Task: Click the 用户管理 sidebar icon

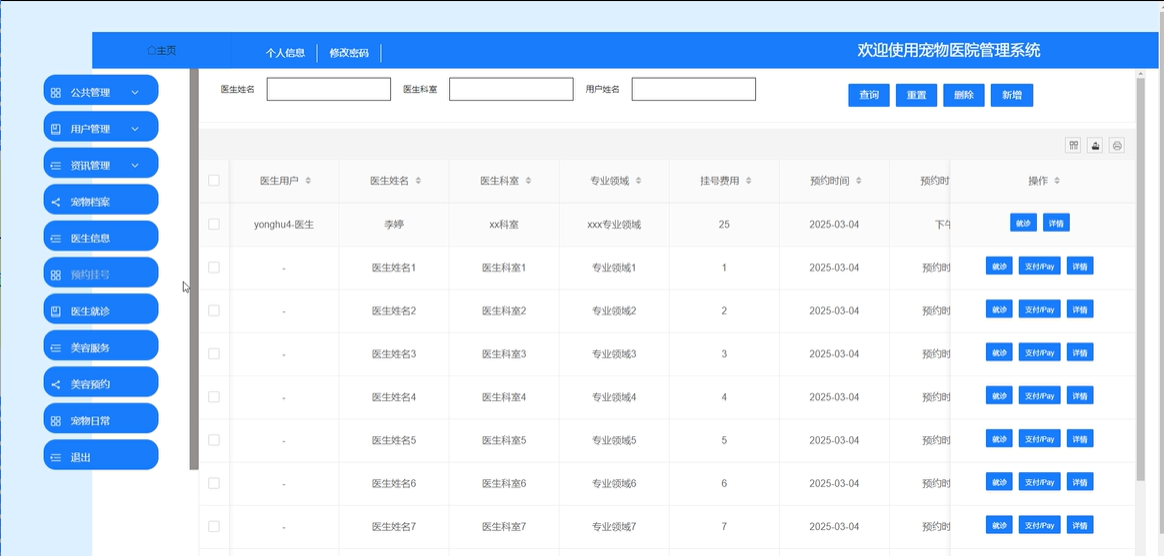Action: point(56,129)
